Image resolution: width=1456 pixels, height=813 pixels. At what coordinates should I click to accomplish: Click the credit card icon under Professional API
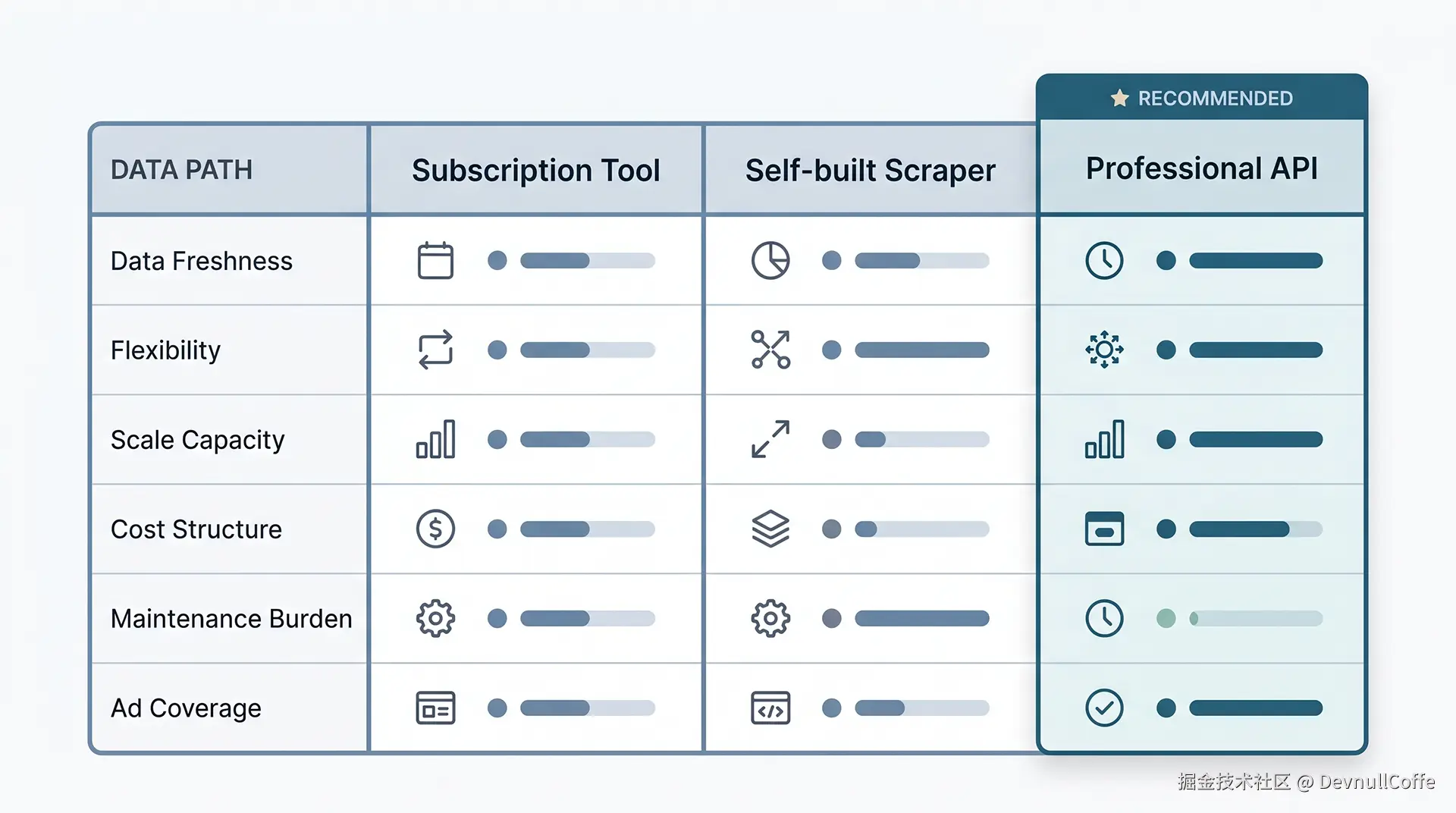[x=1104, y=529]
